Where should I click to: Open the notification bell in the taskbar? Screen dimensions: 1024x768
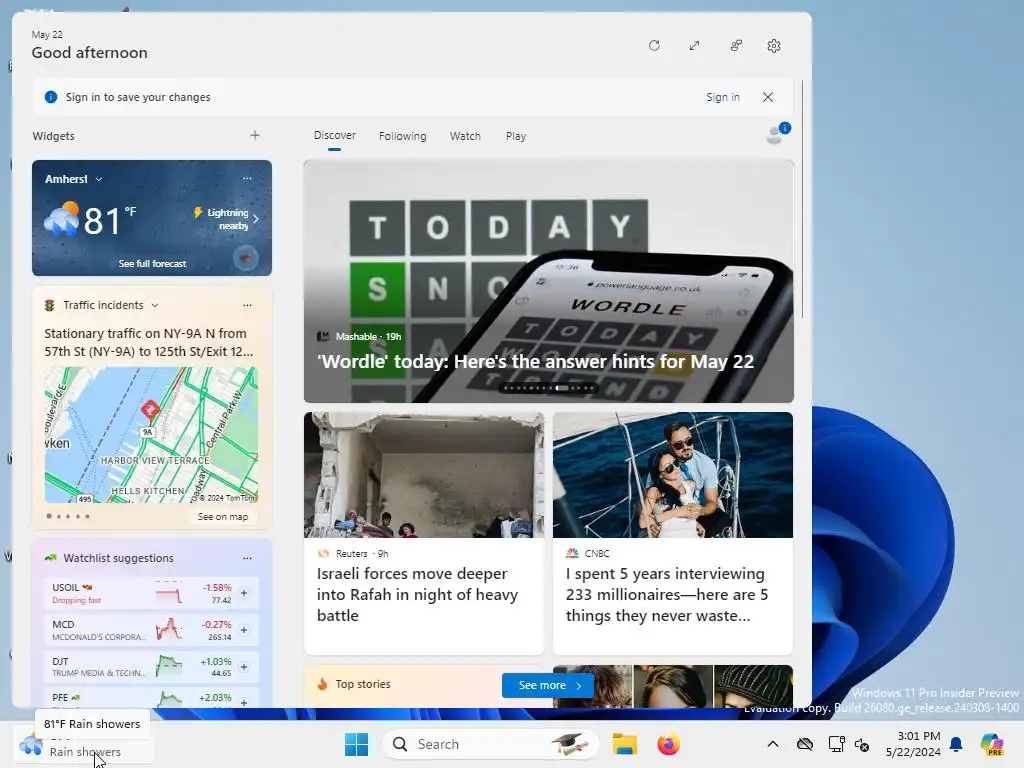(956, 744)
